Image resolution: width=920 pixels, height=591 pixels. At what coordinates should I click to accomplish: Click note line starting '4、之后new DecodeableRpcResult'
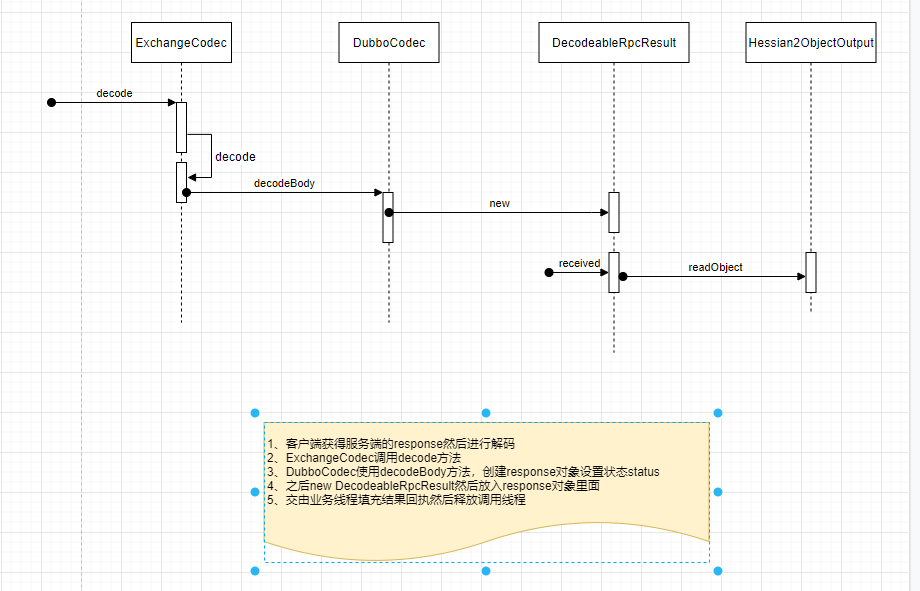433,486
